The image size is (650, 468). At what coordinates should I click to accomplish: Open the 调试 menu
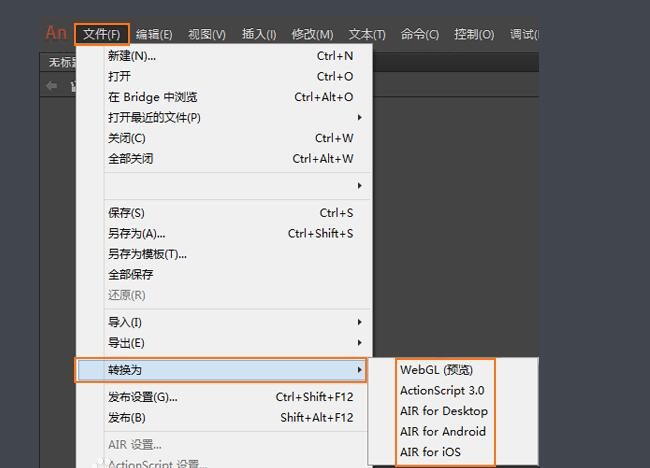524,34
